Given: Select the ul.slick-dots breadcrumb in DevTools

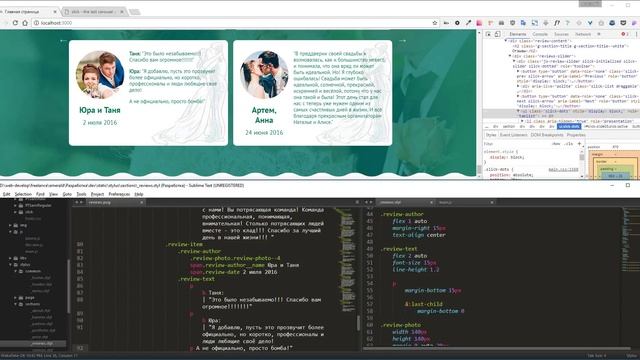Looking at the screenshot, I should [x=569, y=127].
